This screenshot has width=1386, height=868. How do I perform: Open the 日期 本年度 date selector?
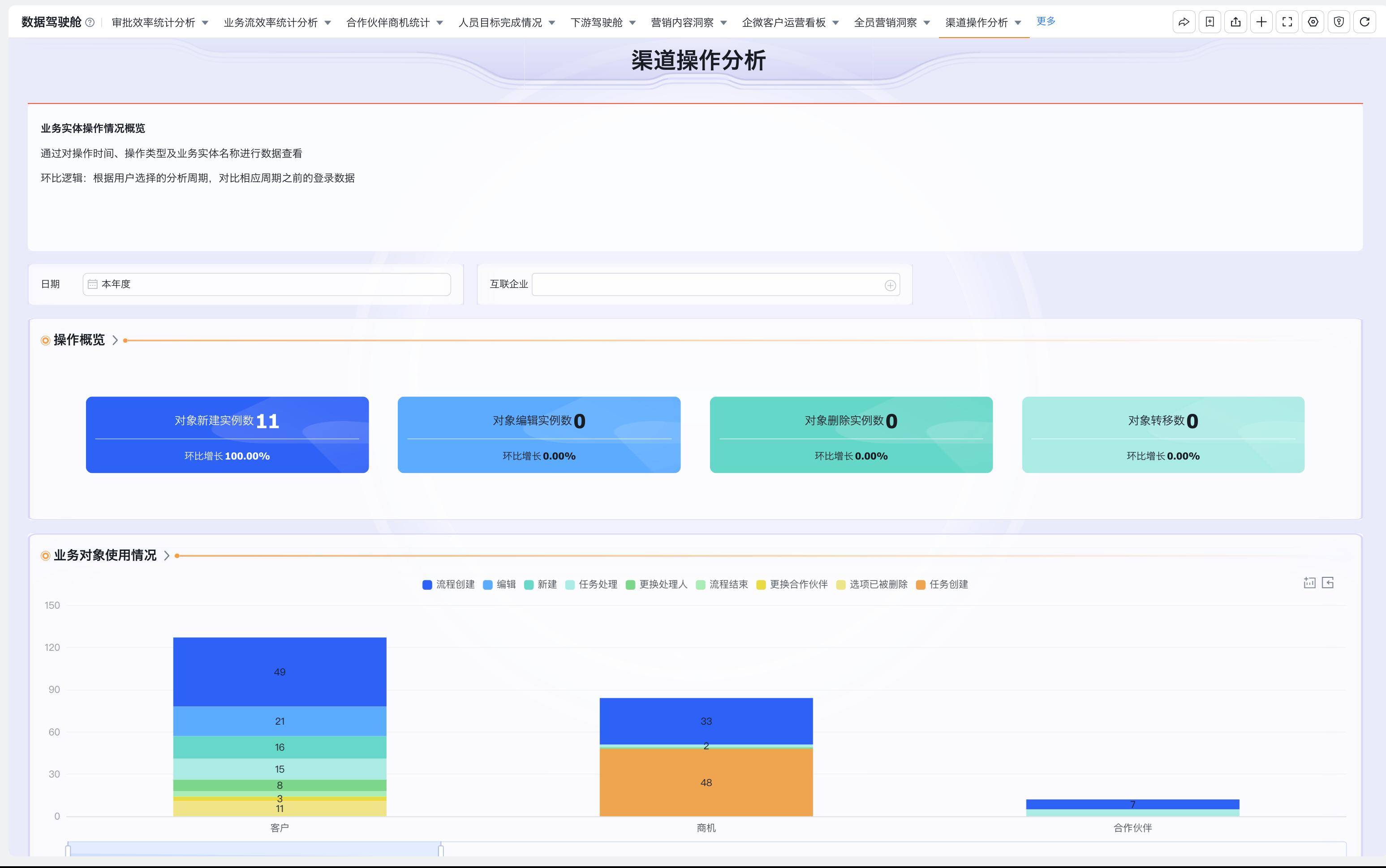pos(267,284)
